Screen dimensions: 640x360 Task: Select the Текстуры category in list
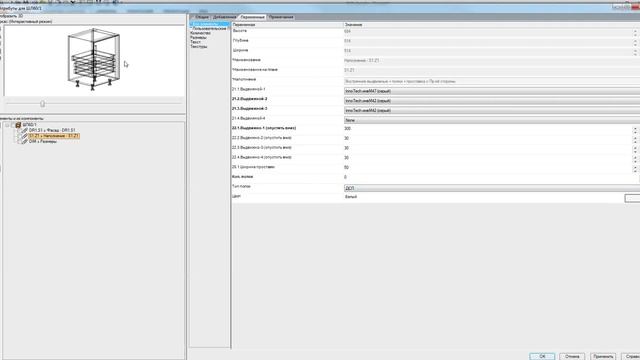[199, 47]
